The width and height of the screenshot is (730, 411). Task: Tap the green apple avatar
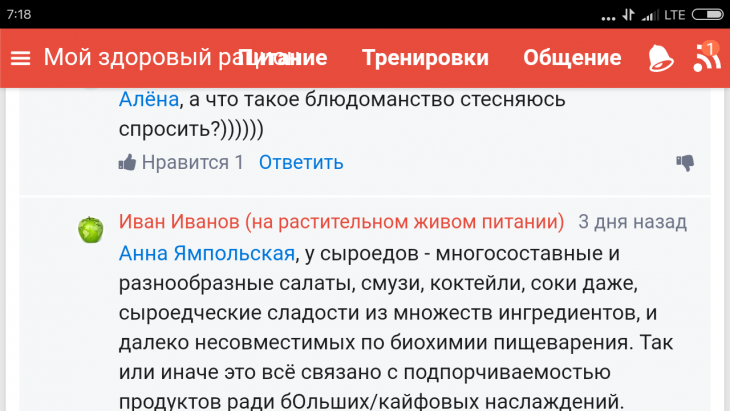tap(91, 230)
